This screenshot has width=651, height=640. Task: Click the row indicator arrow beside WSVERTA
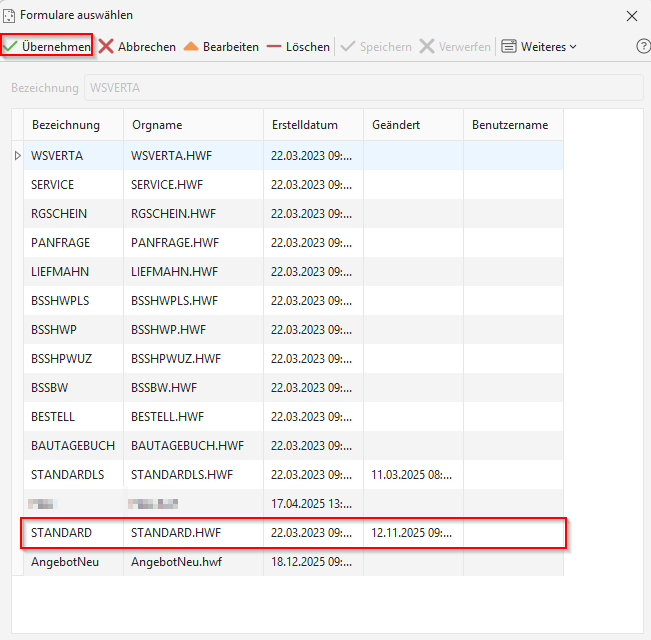point(17,156)
